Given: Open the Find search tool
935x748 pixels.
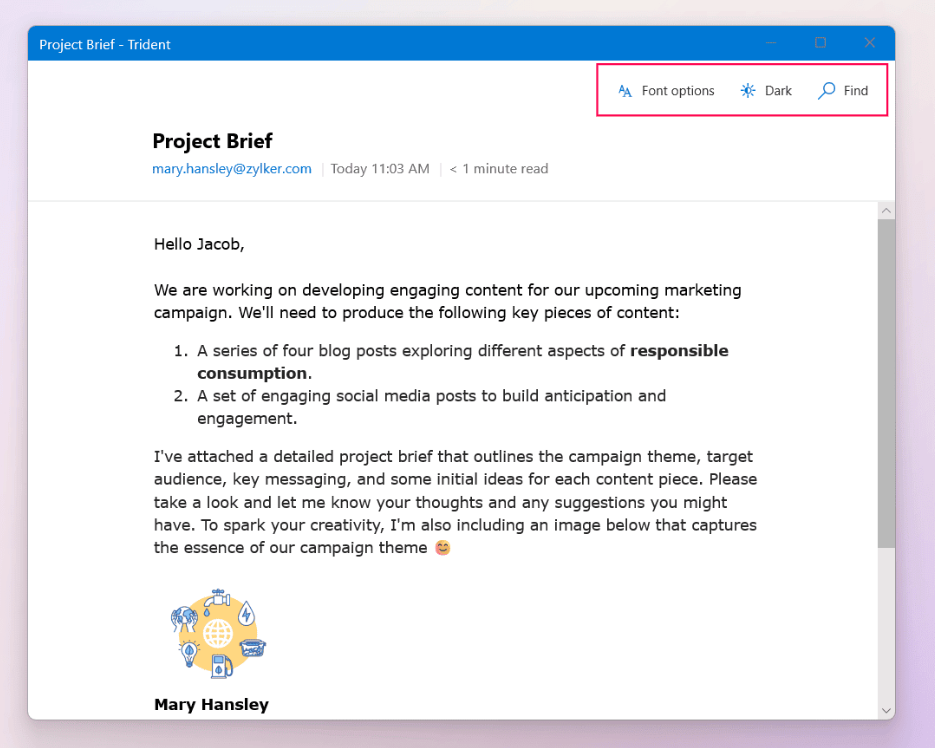Looking at the screenshot, I should (x=843, y=91).
